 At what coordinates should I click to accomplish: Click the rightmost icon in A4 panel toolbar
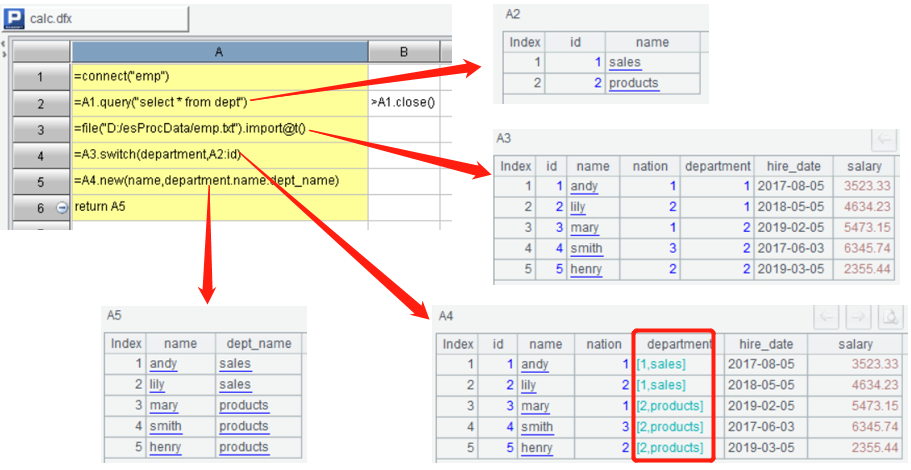pos(886,318)
